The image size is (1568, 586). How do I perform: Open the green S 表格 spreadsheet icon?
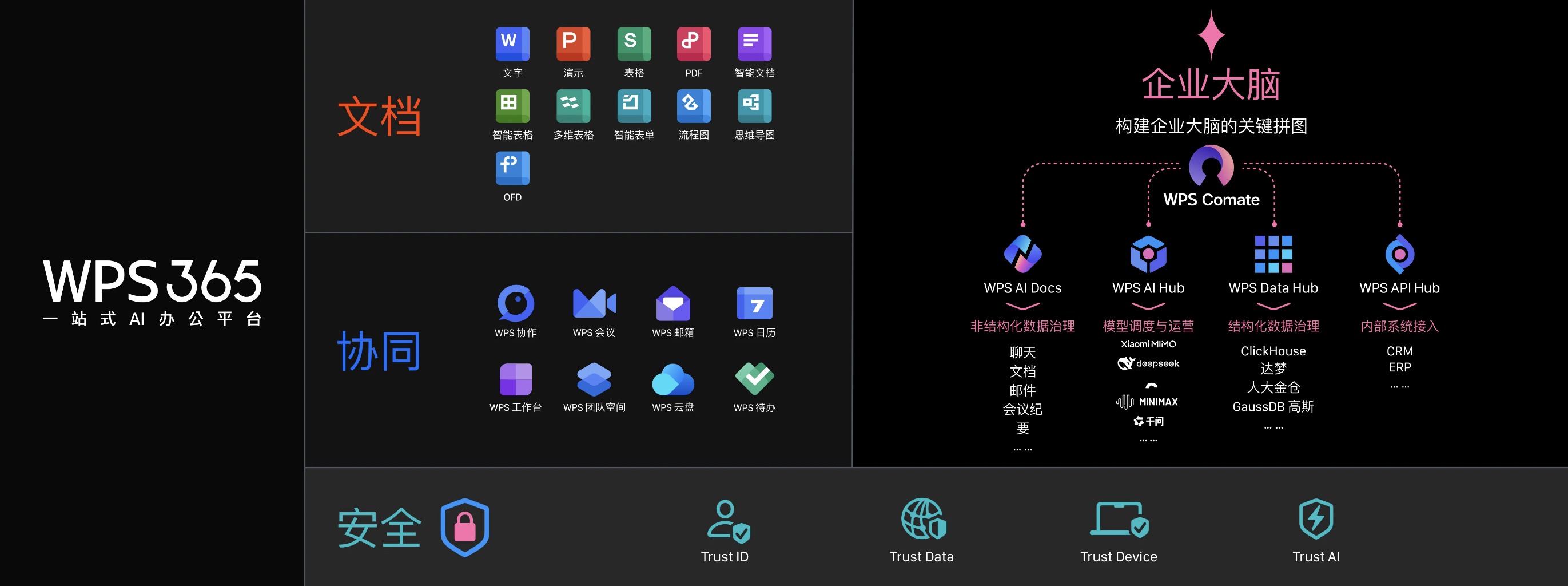[634, 44]
